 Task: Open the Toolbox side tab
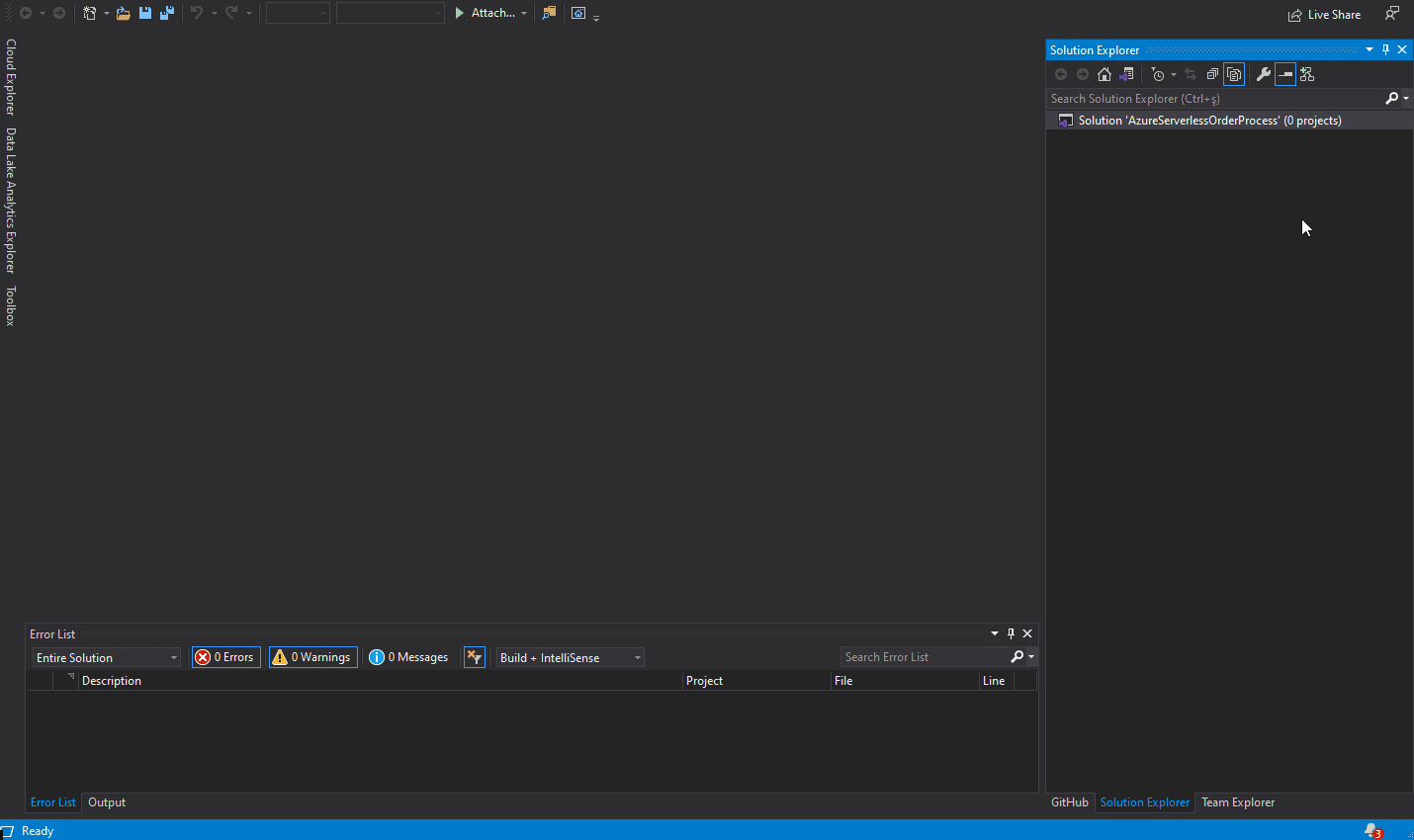(11, 306)
